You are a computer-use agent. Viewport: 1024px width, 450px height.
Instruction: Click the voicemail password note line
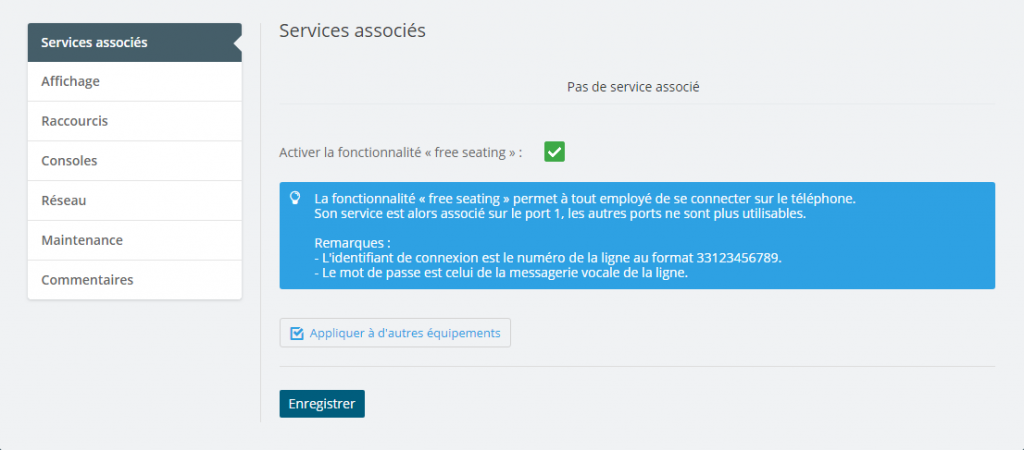point(502,274)
